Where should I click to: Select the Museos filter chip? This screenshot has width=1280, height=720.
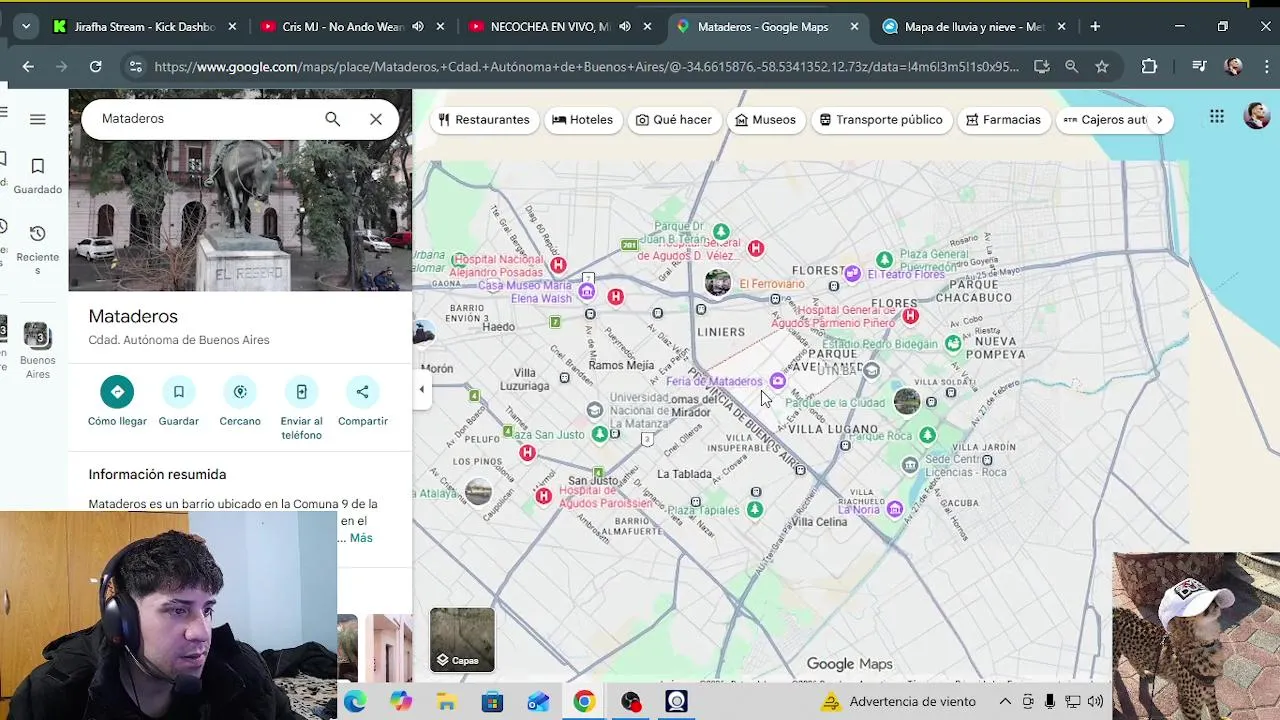coord(765,120)
